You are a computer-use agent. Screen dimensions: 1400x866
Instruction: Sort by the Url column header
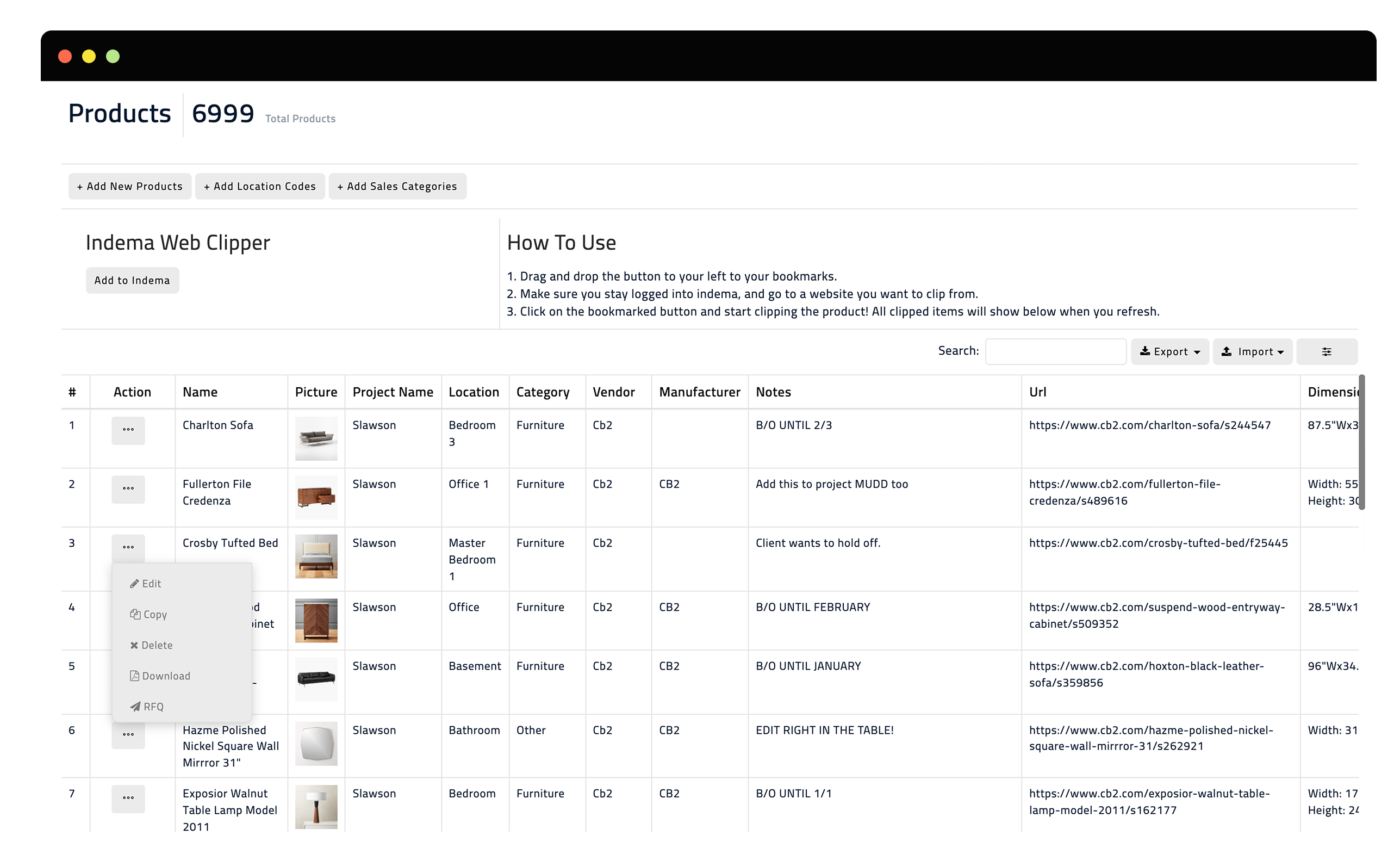(x=1037, y=392)
